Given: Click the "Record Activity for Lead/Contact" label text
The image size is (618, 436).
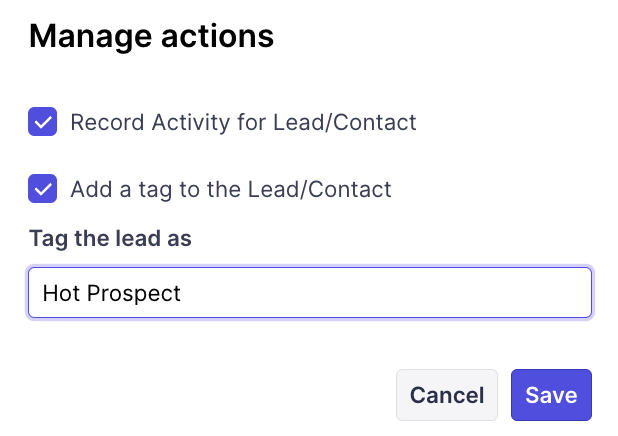Looking at the screenshot, I should point(243,123).
